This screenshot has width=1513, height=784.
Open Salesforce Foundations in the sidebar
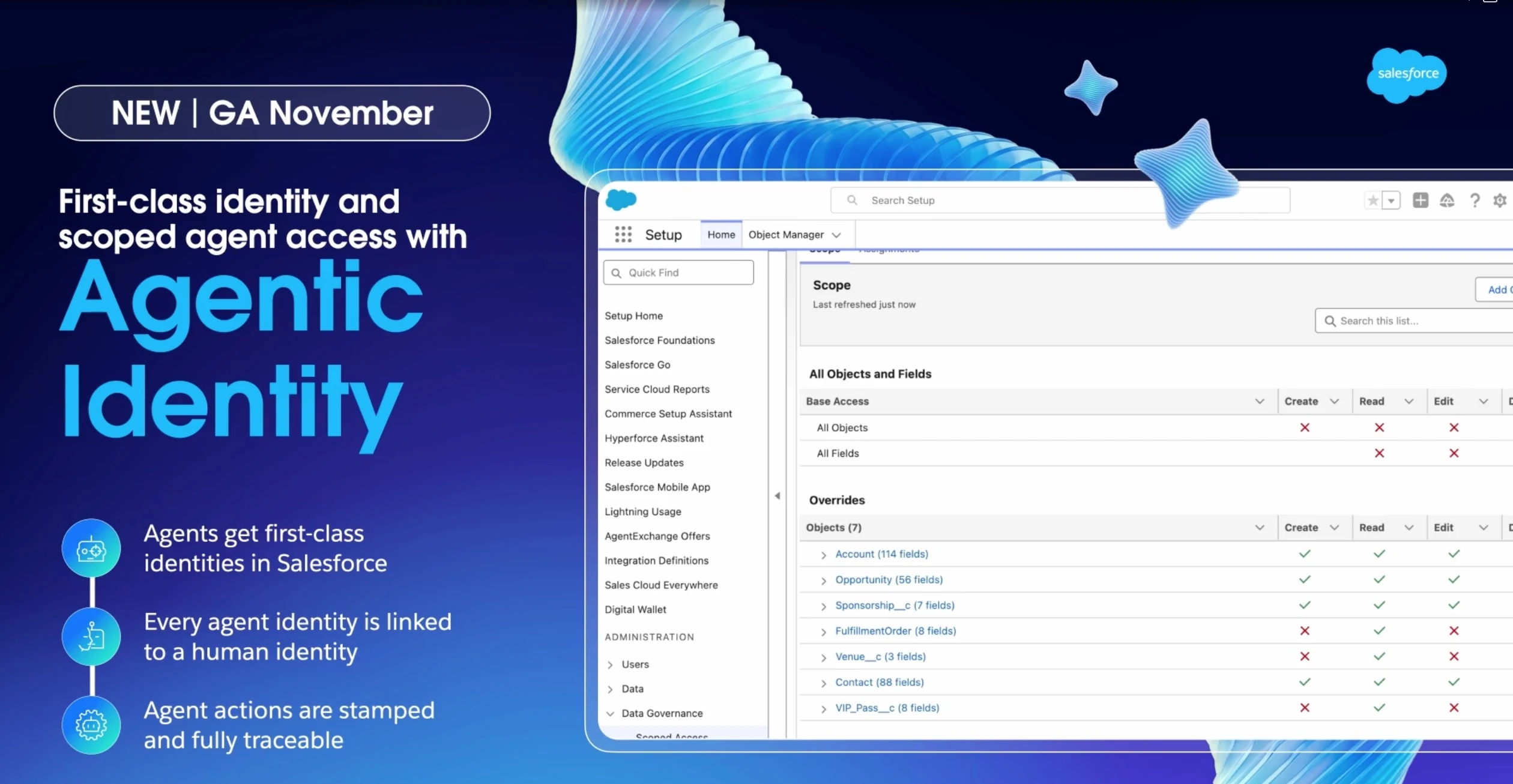pos(660,340)
